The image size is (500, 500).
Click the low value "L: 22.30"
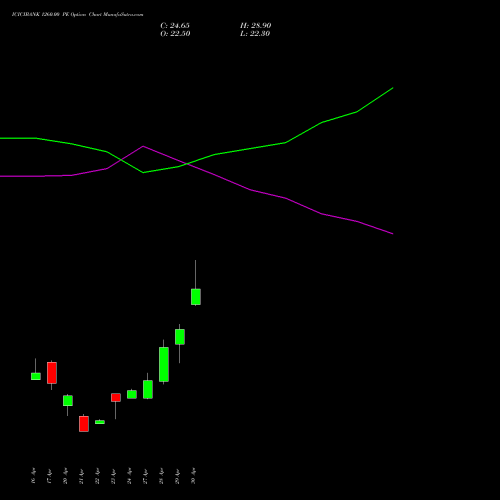click(255, 34)
